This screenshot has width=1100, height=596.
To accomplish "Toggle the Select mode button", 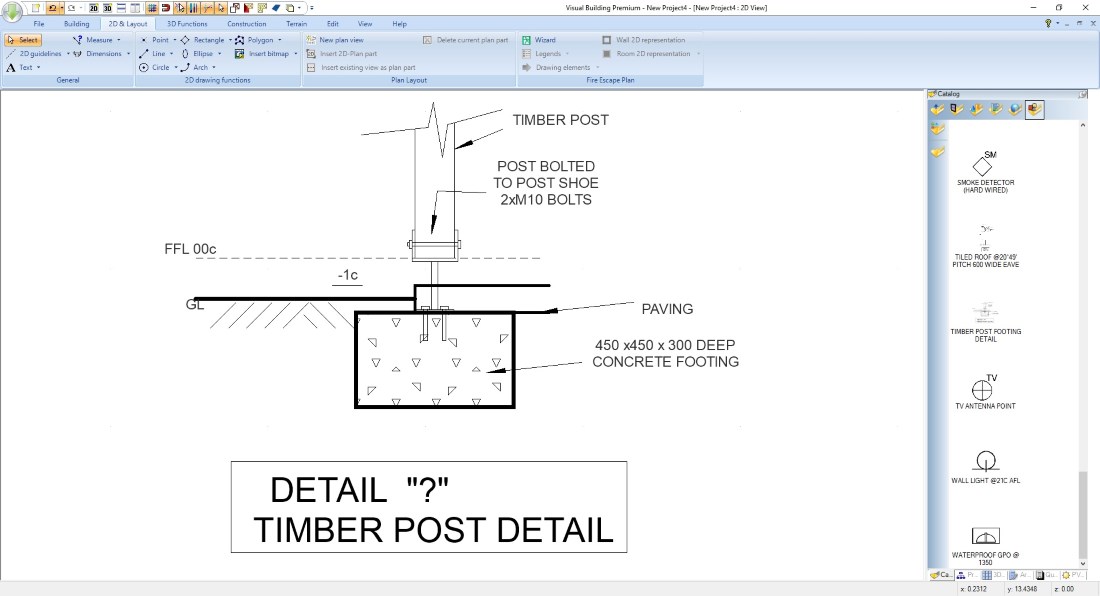I will 23,40.
